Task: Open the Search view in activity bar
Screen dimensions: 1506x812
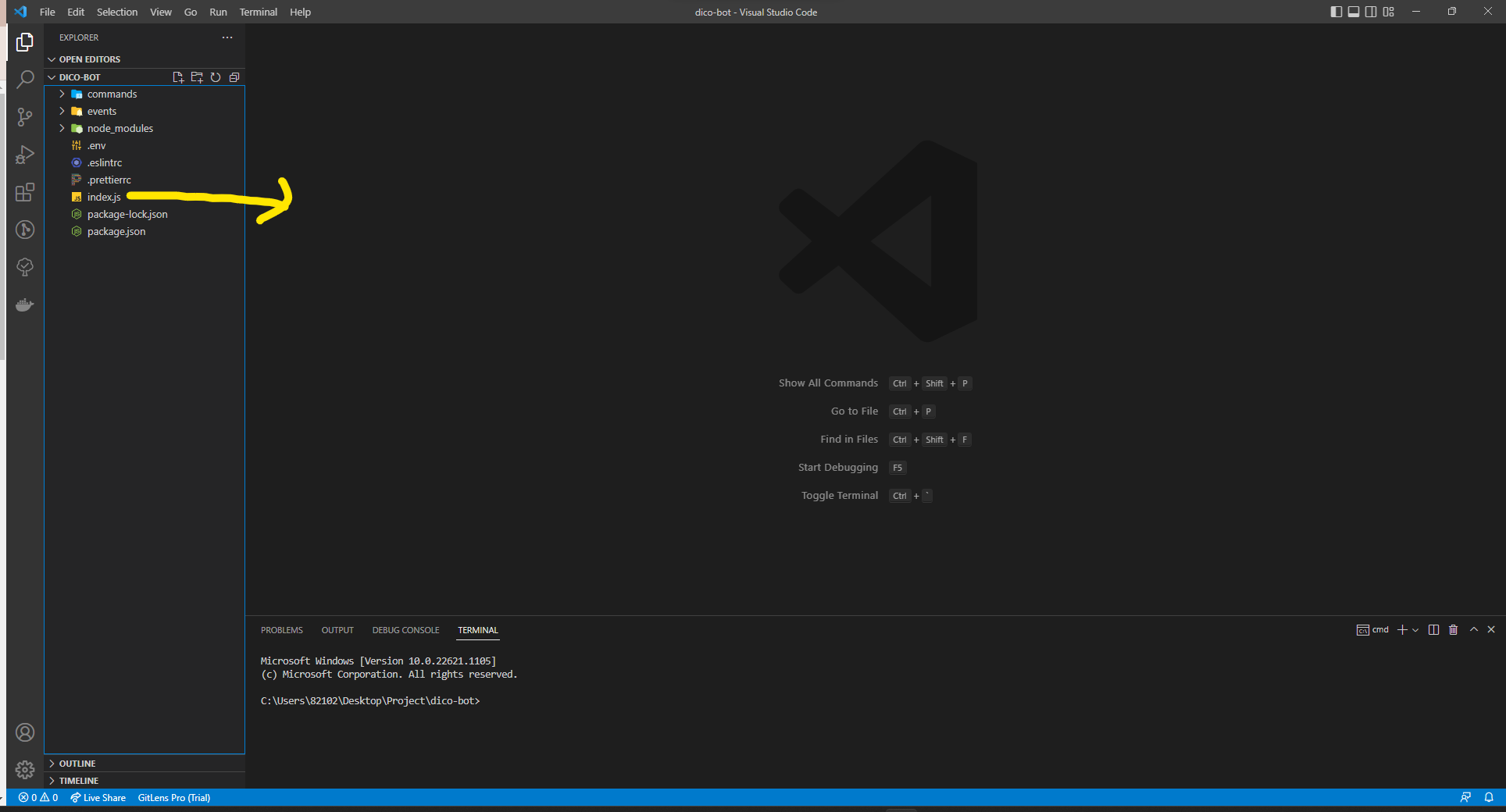Action: [25, 80]
